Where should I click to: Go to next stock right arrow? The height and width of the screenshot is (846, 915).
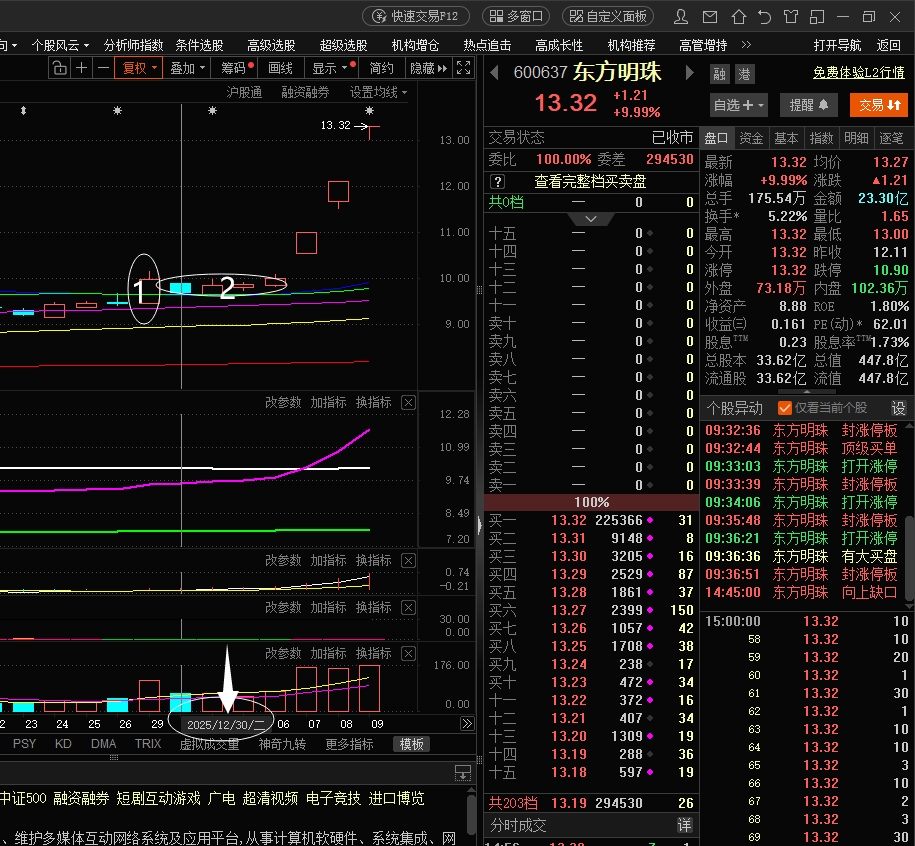coord(690,72)
